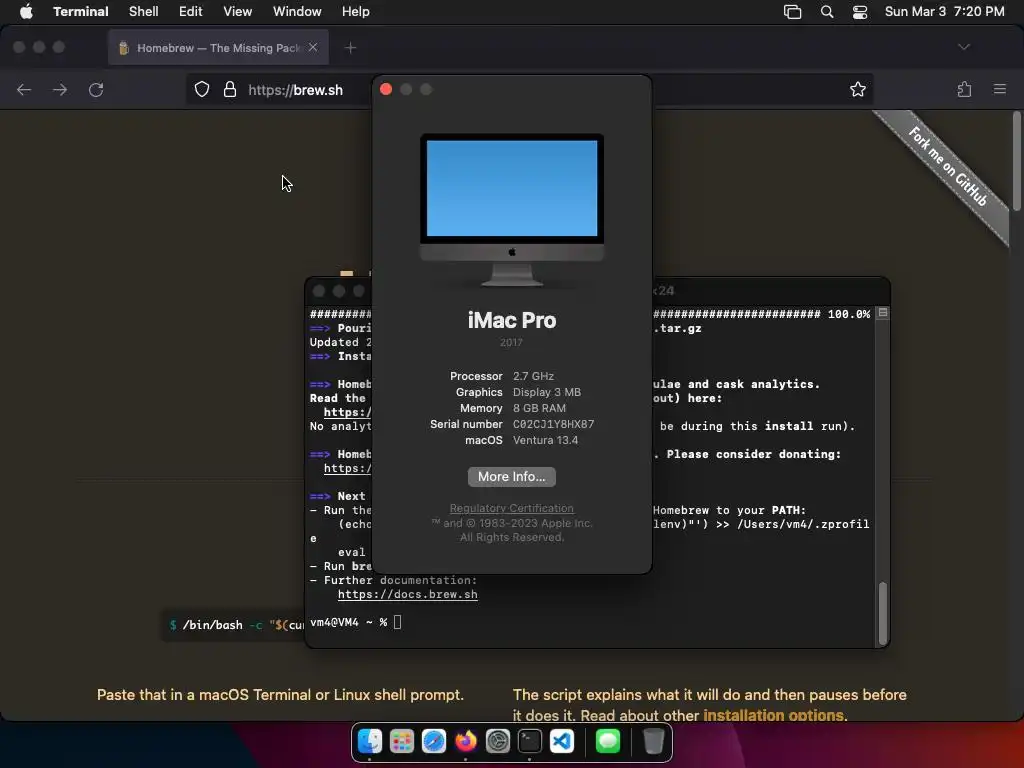
Task: Click the iMac Pro image
Action: [x=512, y=210]
